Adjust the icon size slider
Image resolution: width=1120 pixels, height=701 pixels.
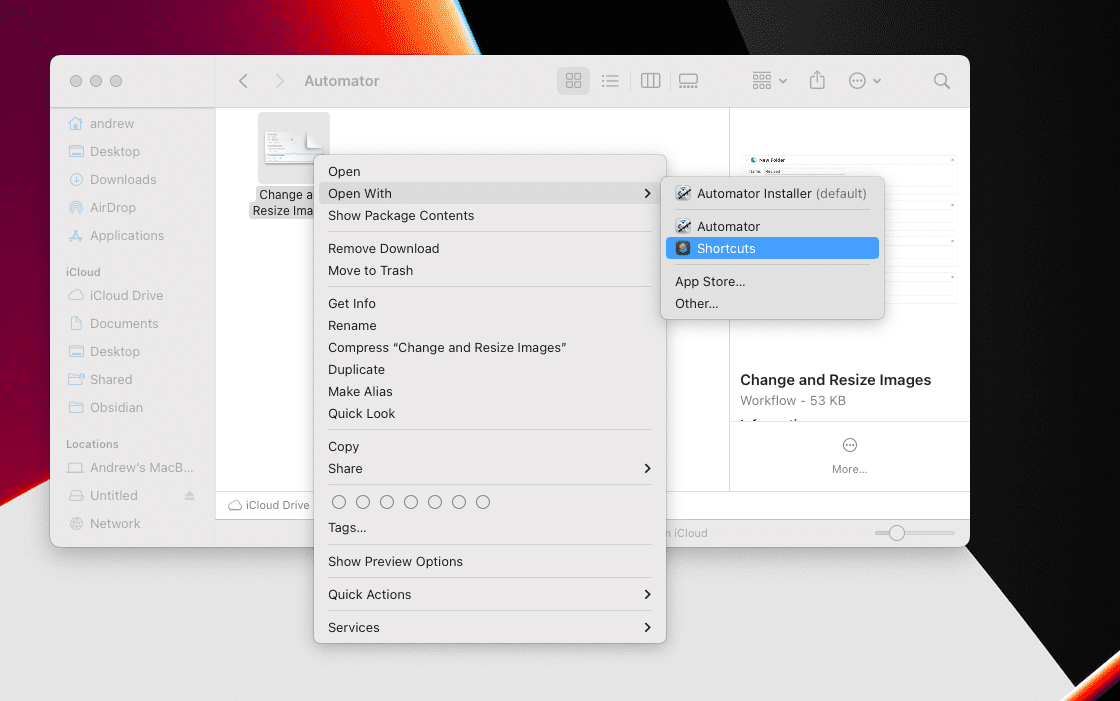(x=897, y=533)
